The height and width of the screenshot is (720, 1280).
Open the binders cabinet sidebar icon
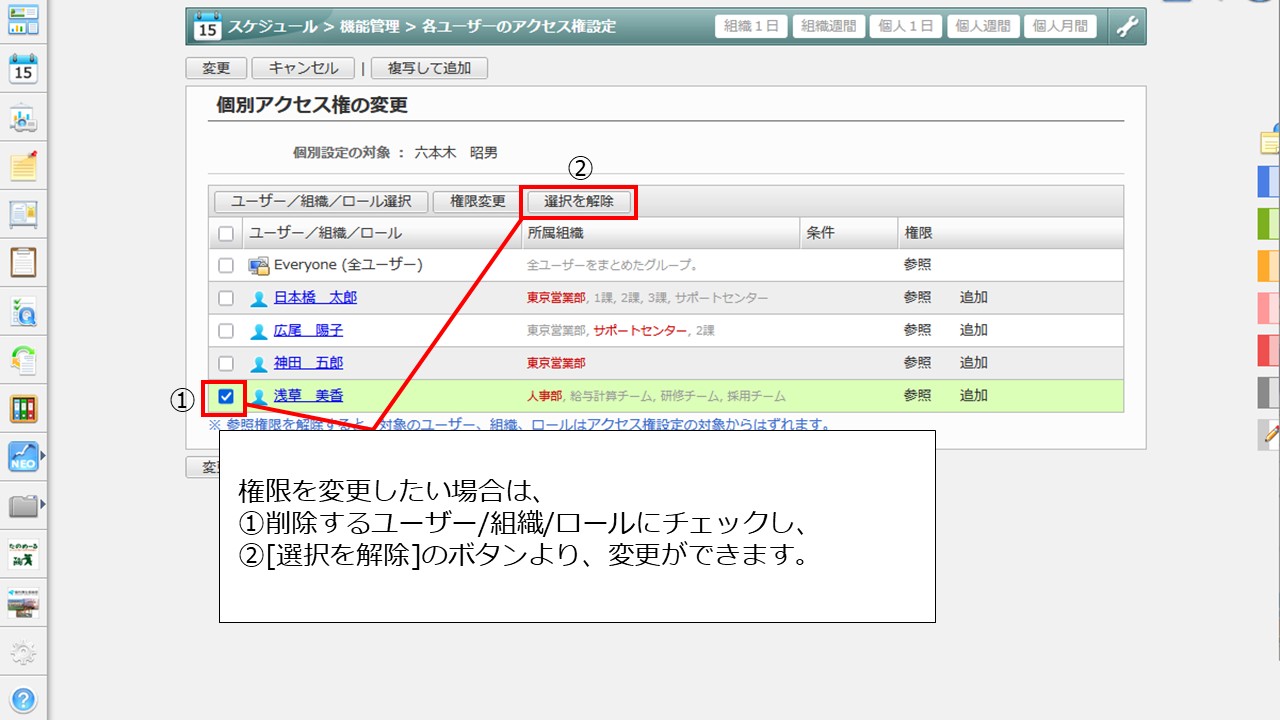coord(23,408)
